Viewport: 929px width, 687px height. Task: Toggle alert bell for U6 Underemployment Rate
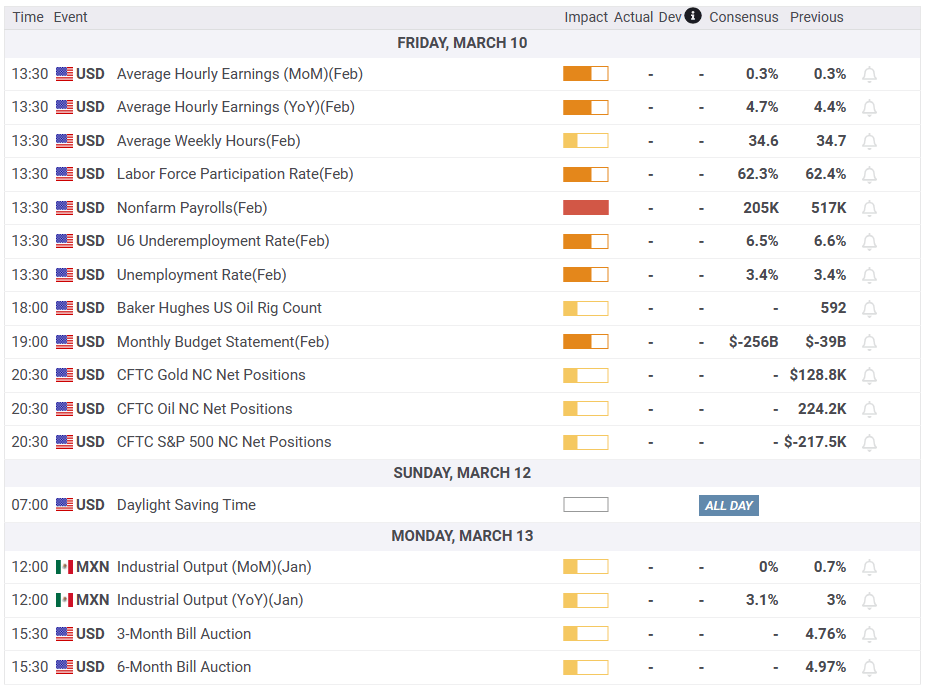(869, 242)
